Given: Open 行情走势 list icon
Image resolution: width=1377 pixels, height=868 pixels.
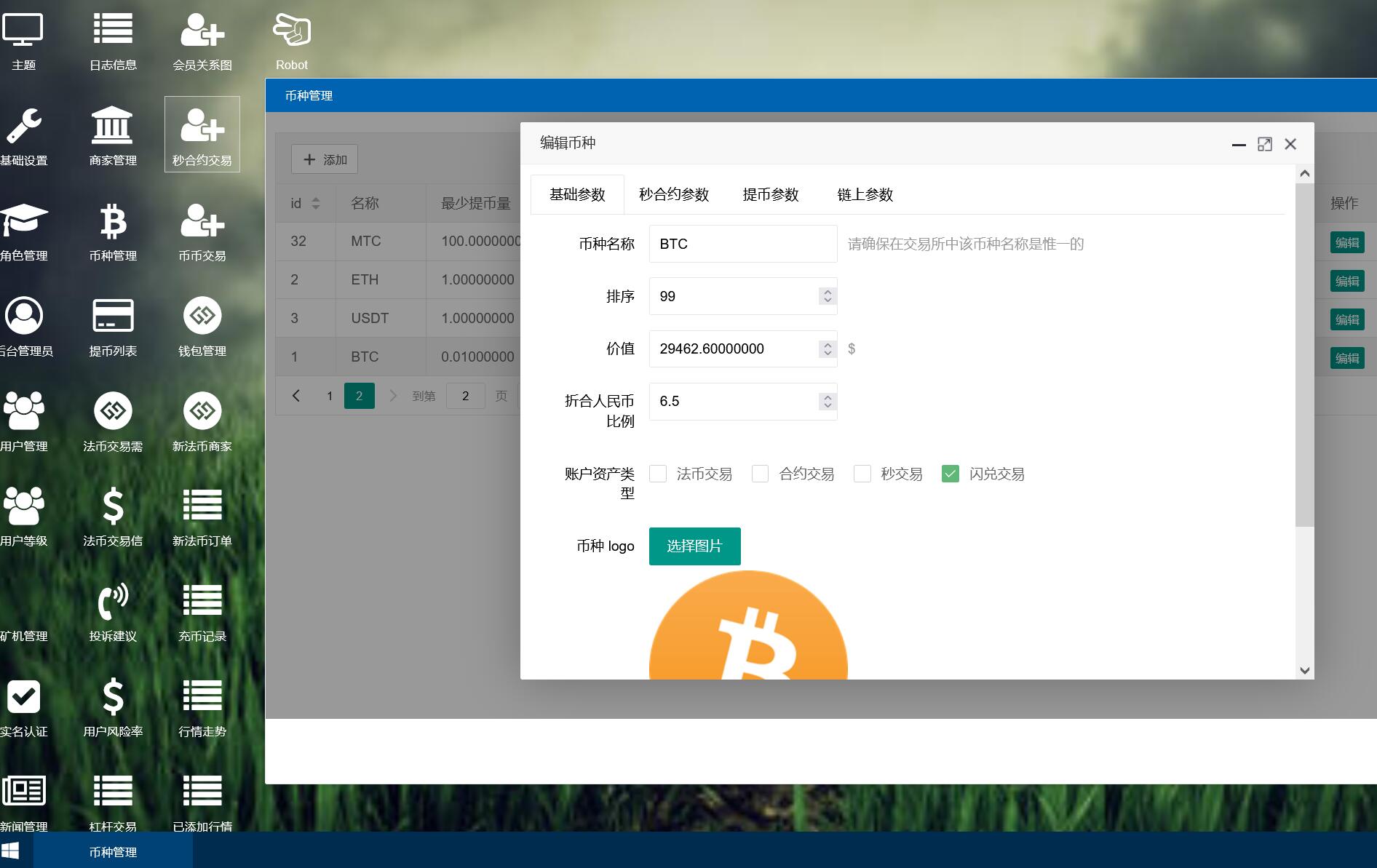Looking at the screenshot, I should click(x=202, y=708).
